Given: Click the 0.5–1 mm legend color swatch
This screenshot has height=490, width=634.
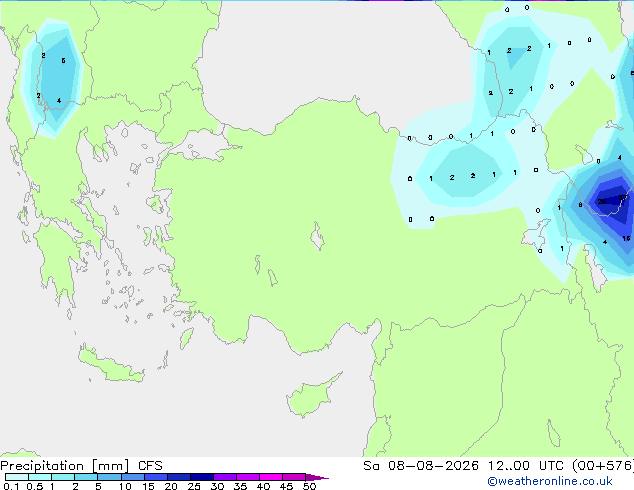Looking at the screenshot, I should 40,477.
